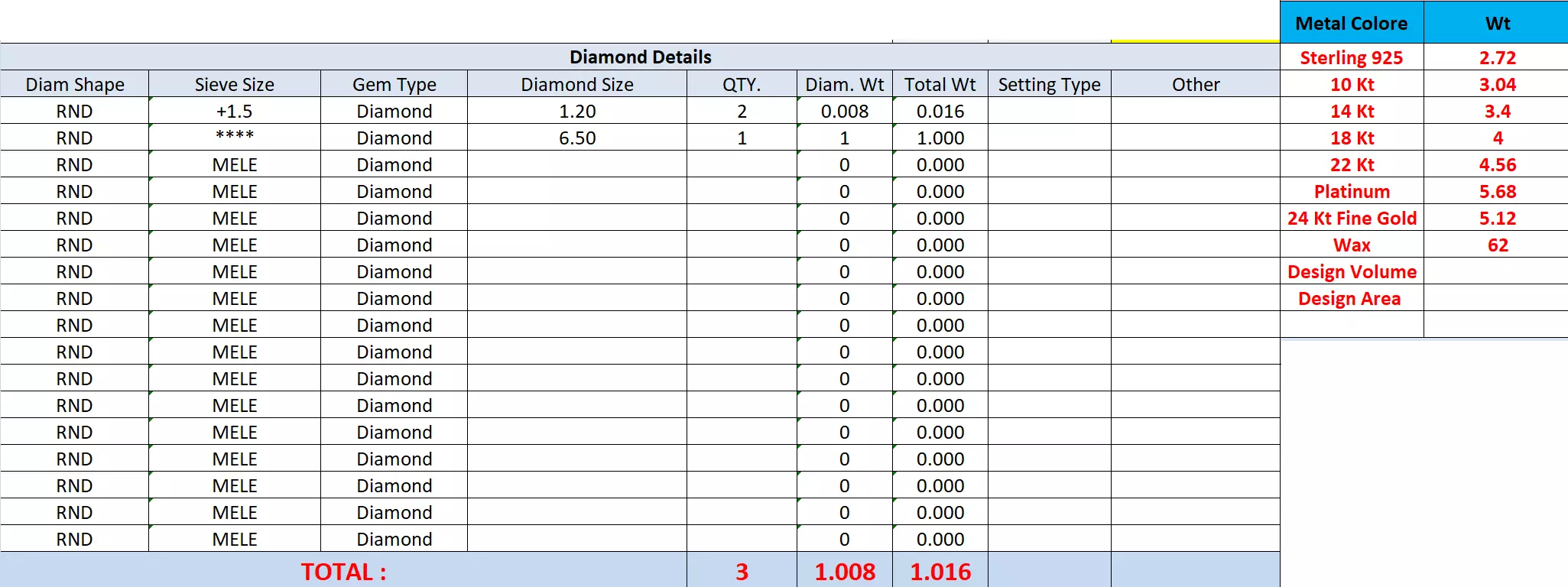Select the Sieve Size +1.5 cell
This screenshot has width=1568, height=587.
[x=235, y=111]
